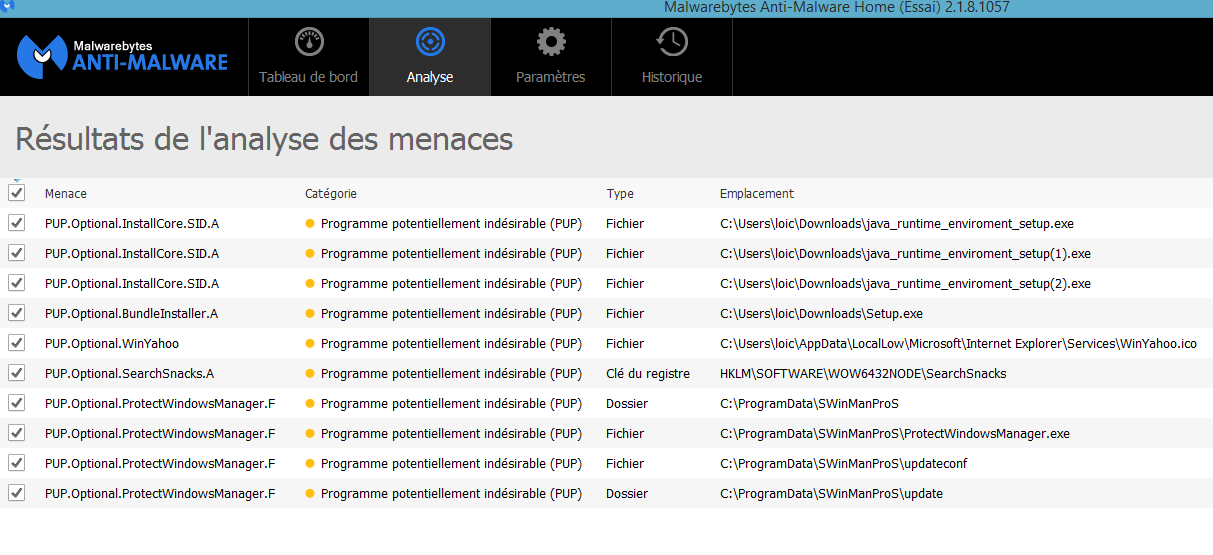Click the yellow dot in BundleInstaller row
Viewport: 1213px width, 555px height.
point(310,314)
